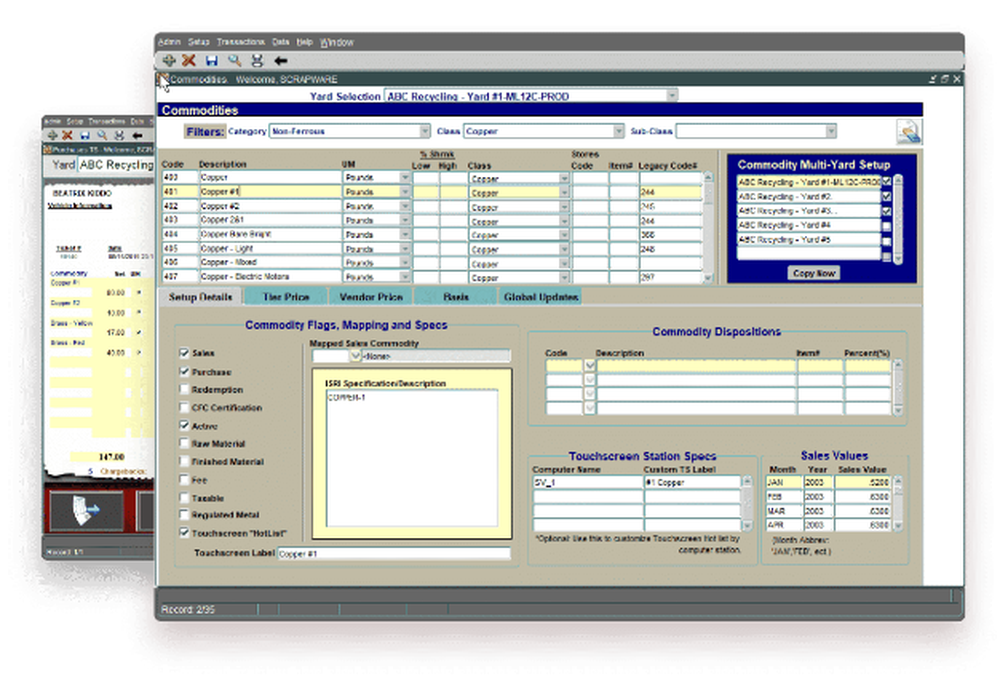
Task: Open the Yard Selection dropdown
Action: pos(672,96)
